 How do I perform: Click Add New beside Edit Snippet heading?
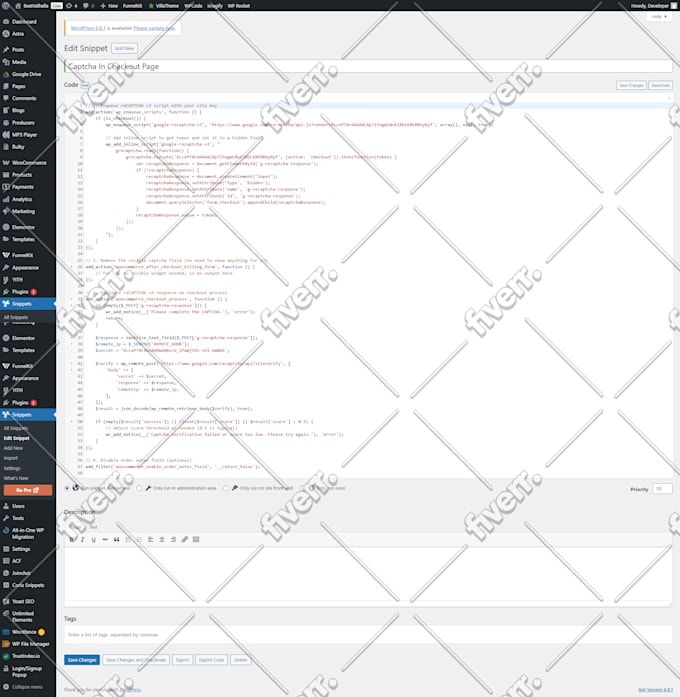124,48
